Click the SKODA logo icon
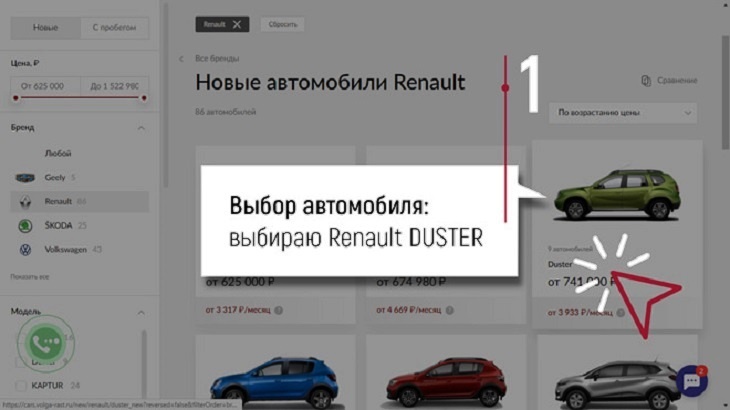 tap(25, 226)
